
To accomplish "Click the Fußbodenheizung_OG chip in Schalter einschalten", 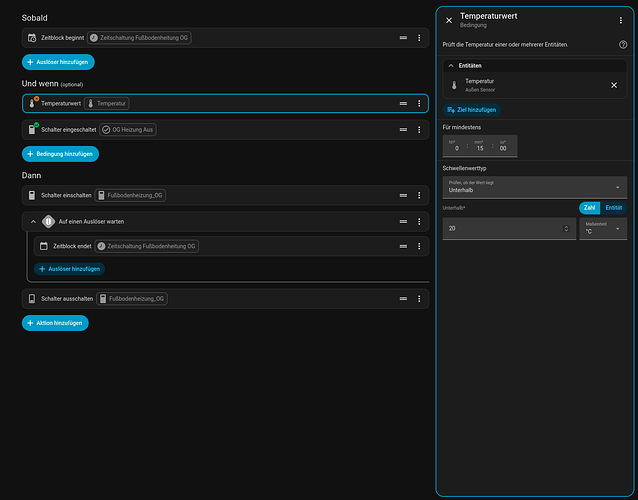I will pyautogui.click(x=130, y=195).
